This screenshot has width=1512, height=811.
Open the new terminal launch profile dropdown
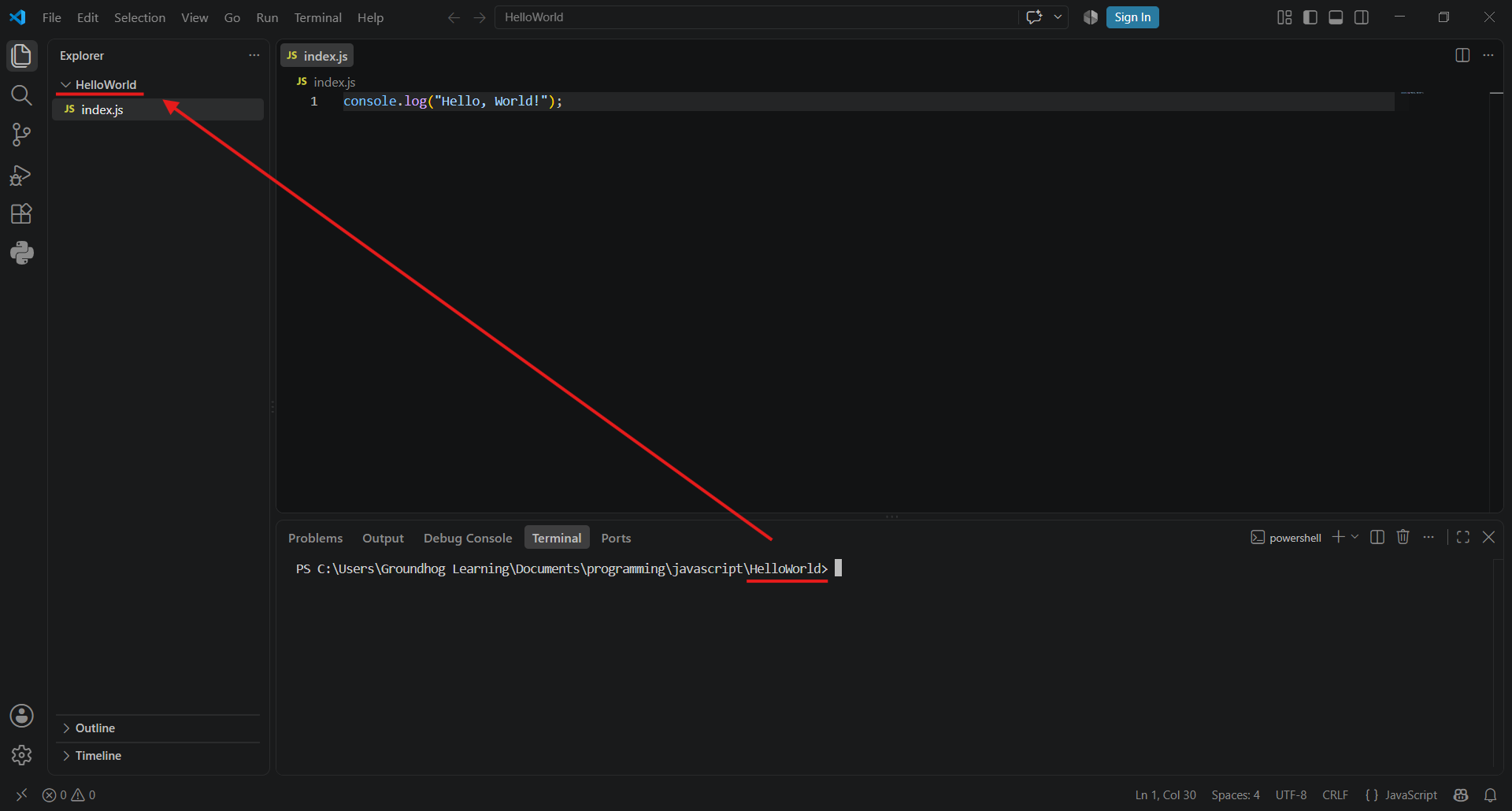pos(1354,537)
